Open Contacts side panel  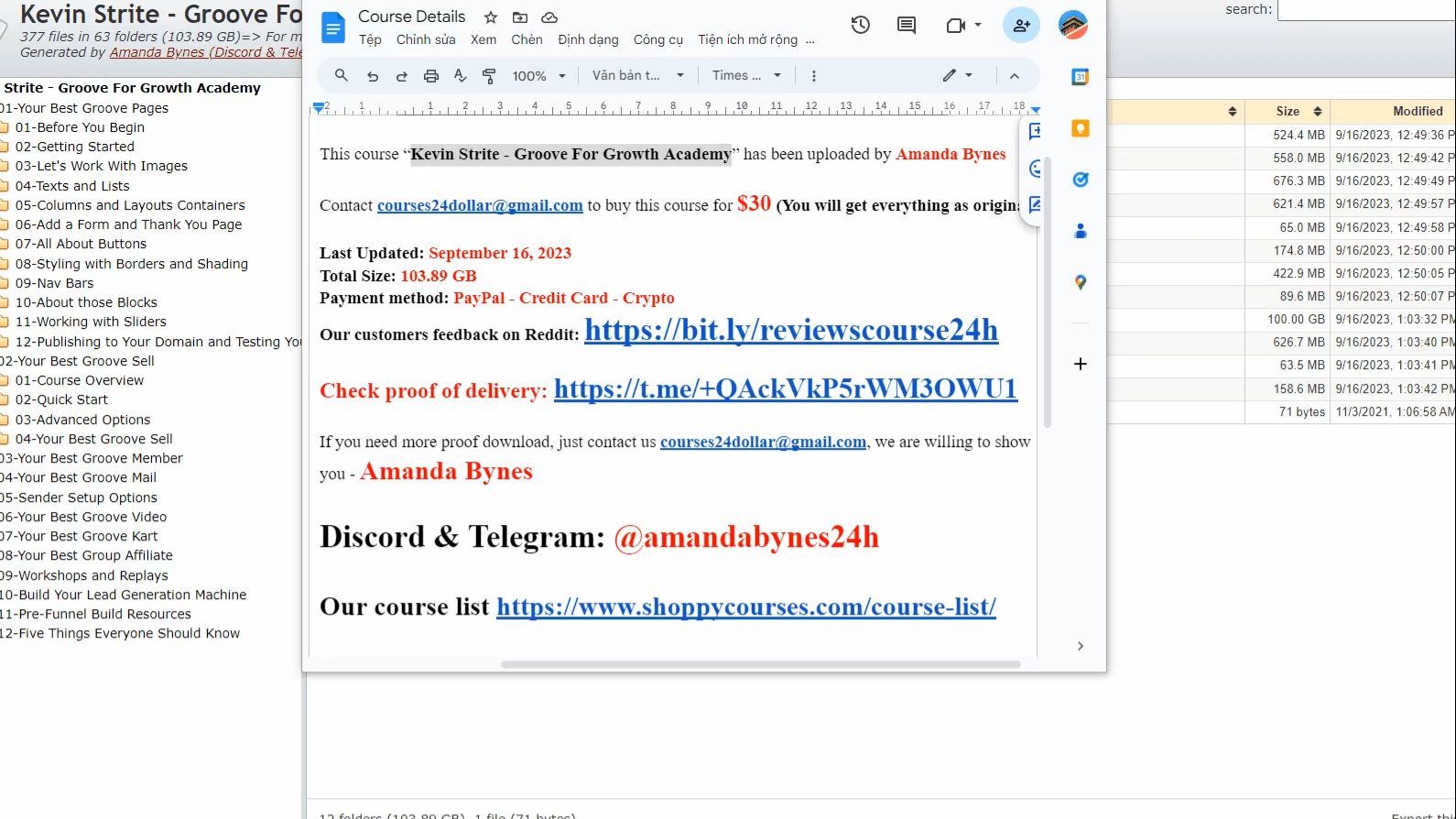[x=1081, y=231]
